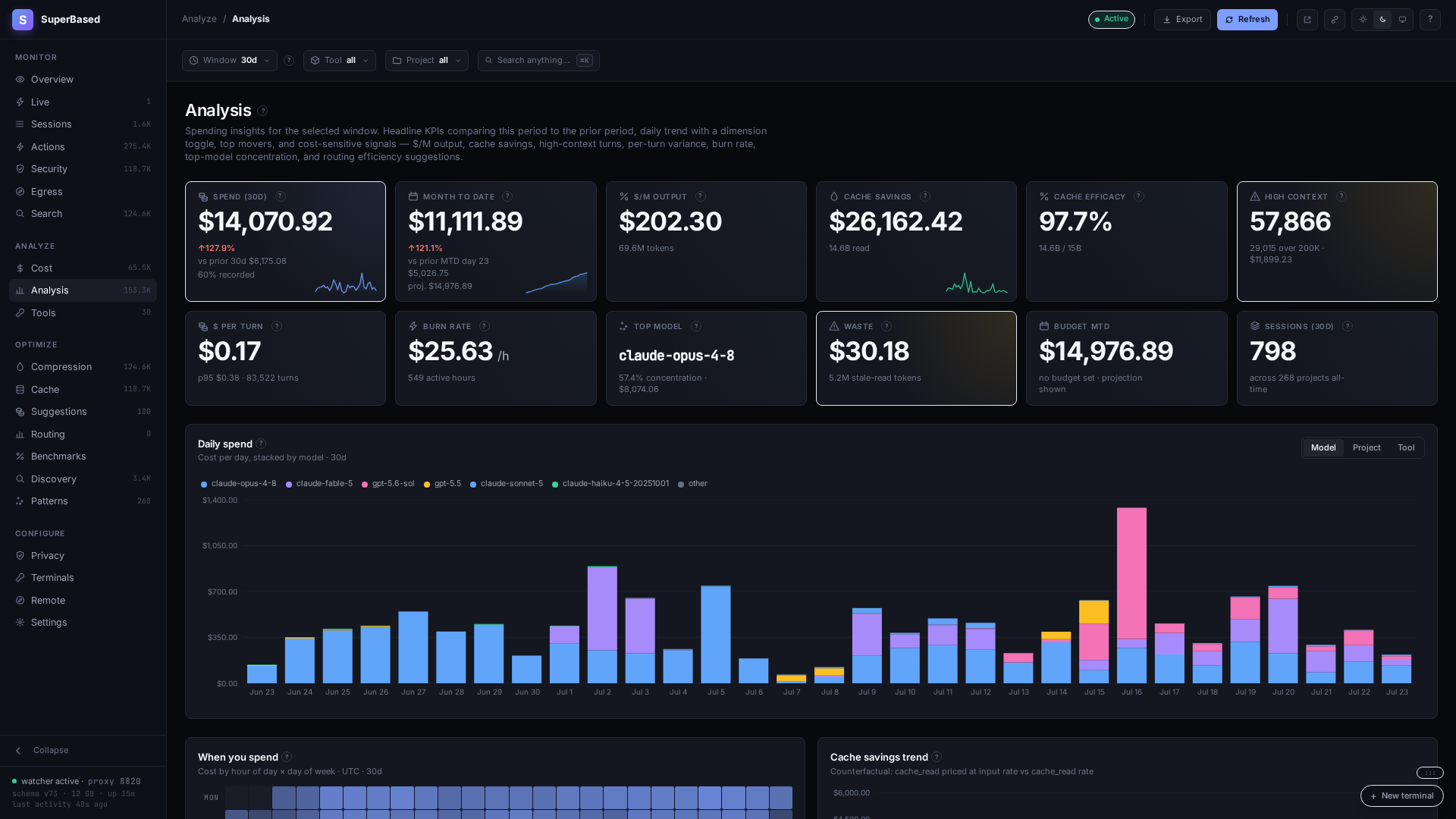This screenshot has height=819, width=1456.
Task: Show help for Month to Date card
Action: point(507,196)
